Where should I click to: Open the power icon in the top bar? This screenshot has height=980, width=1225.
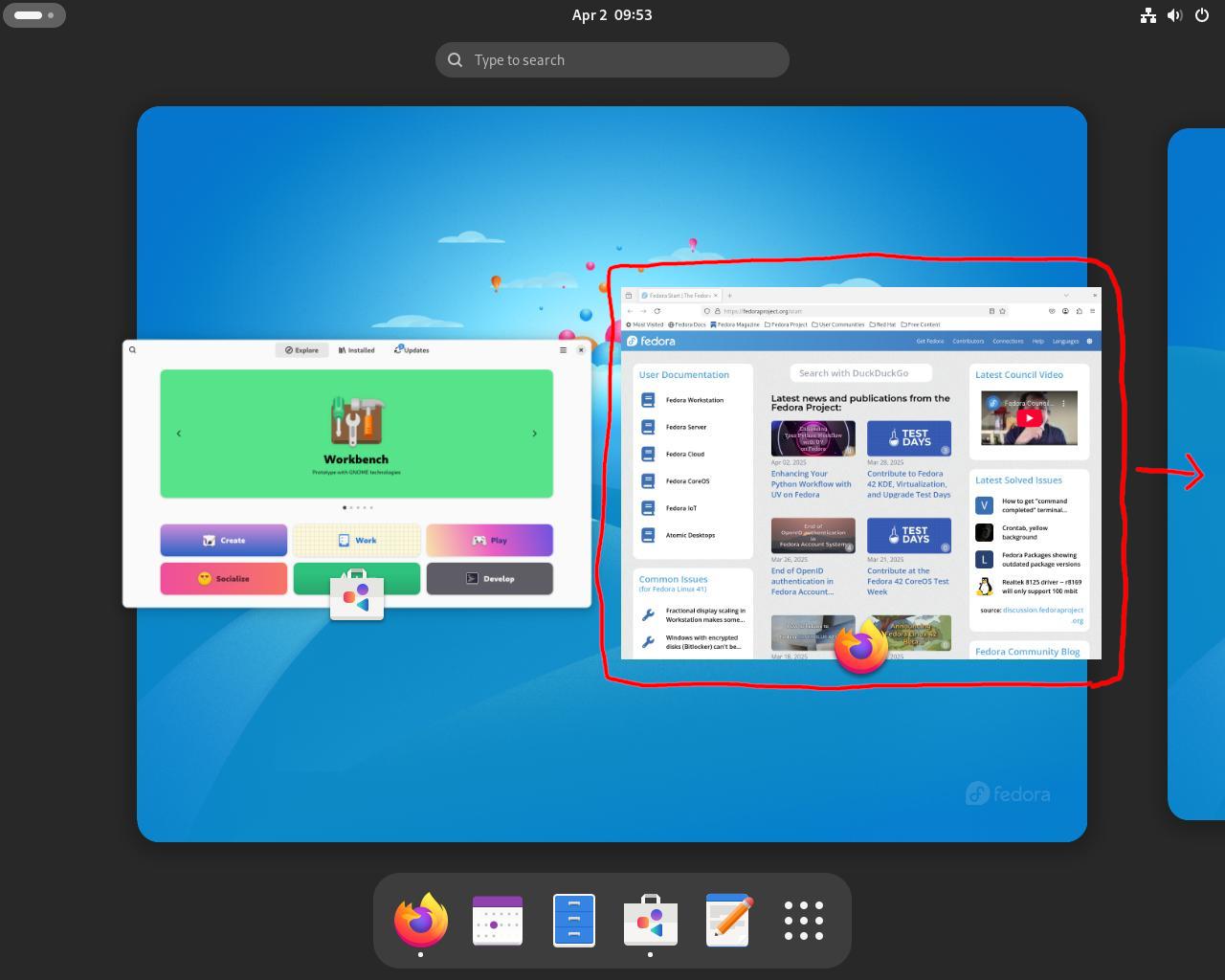[x=1202, y=15]
